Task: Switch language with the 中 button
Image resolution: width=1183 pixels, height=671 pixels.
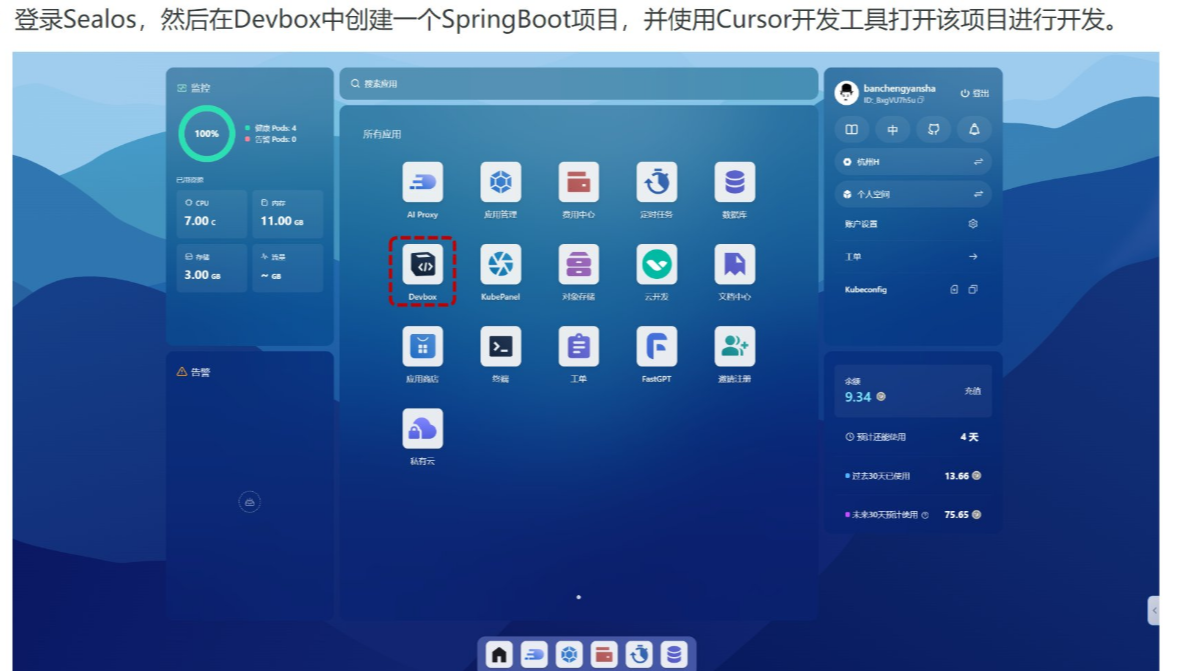Action: (x=893, y=130)
